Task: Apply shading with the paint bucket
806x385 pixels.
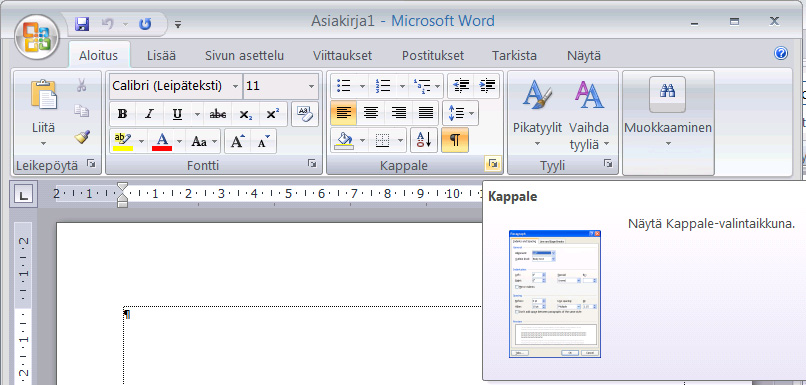Action: [x=344, y=140]
